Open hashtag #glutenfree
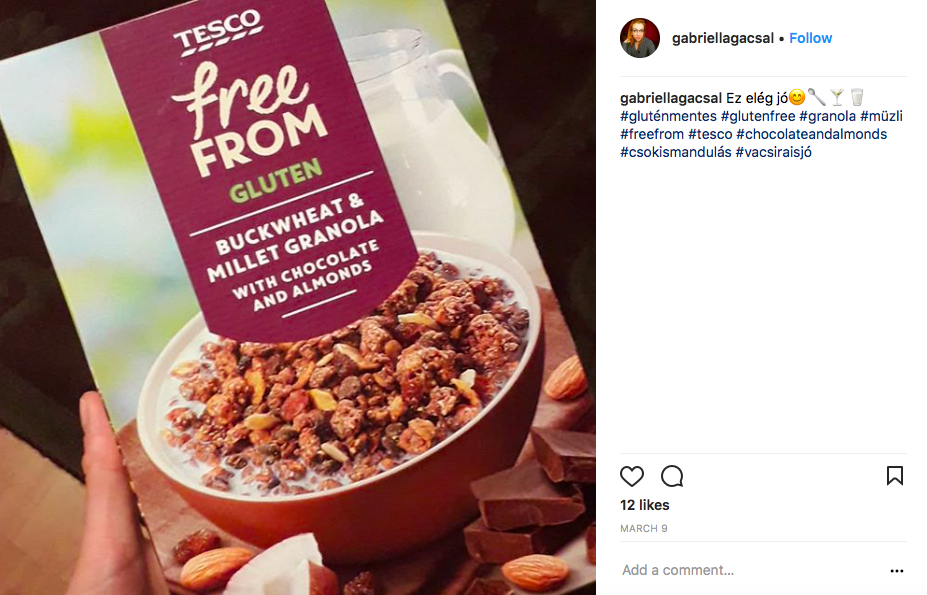 [757, 117]
